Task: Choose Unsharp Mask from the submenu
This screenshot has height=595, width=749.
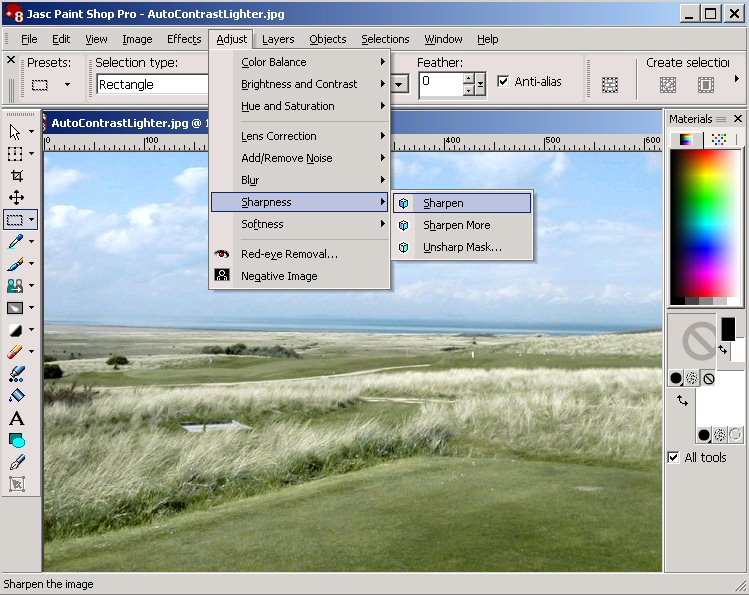Action: pos(462,247)
